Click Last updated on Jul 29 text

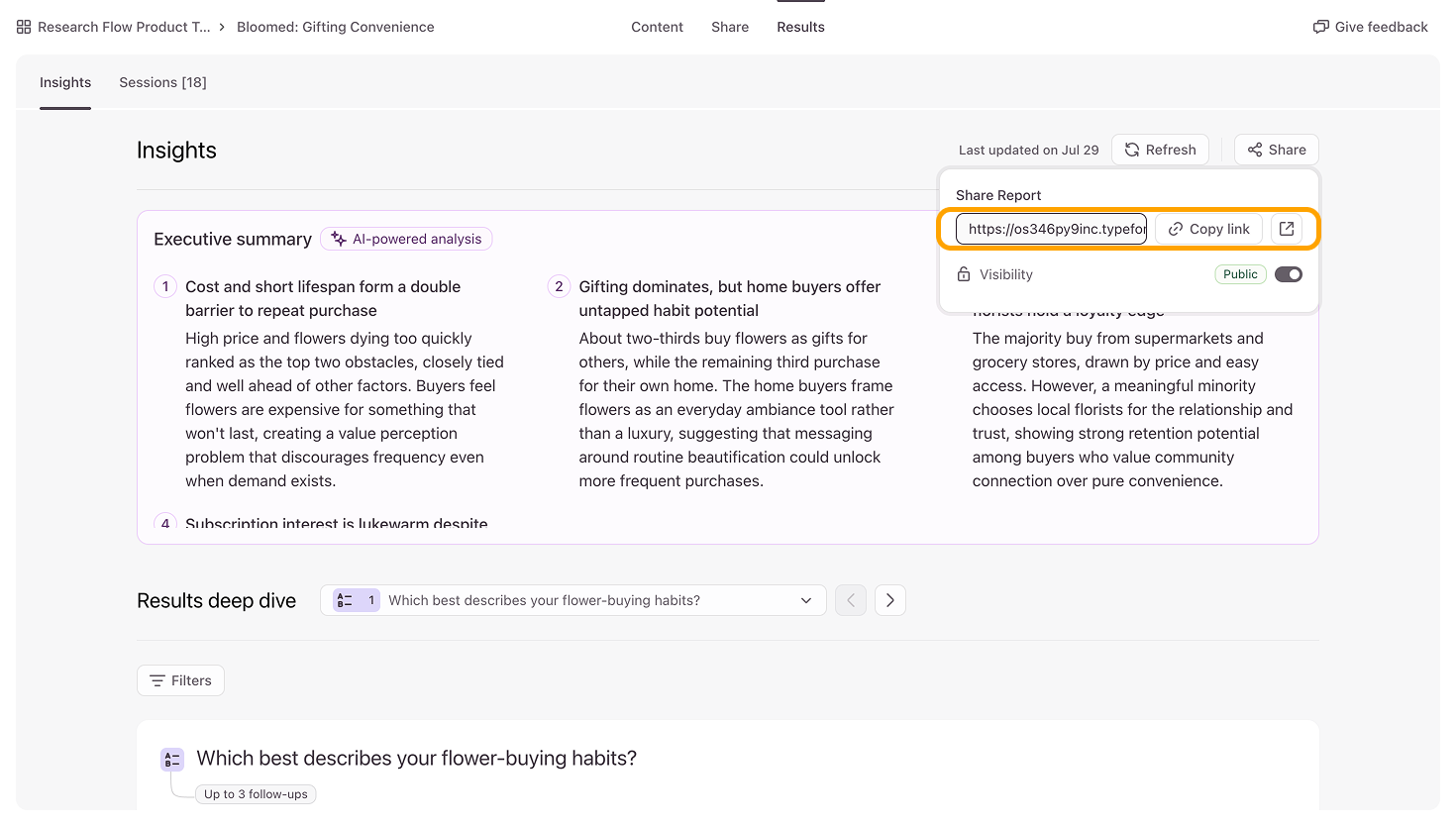[x=1029, y=150]
